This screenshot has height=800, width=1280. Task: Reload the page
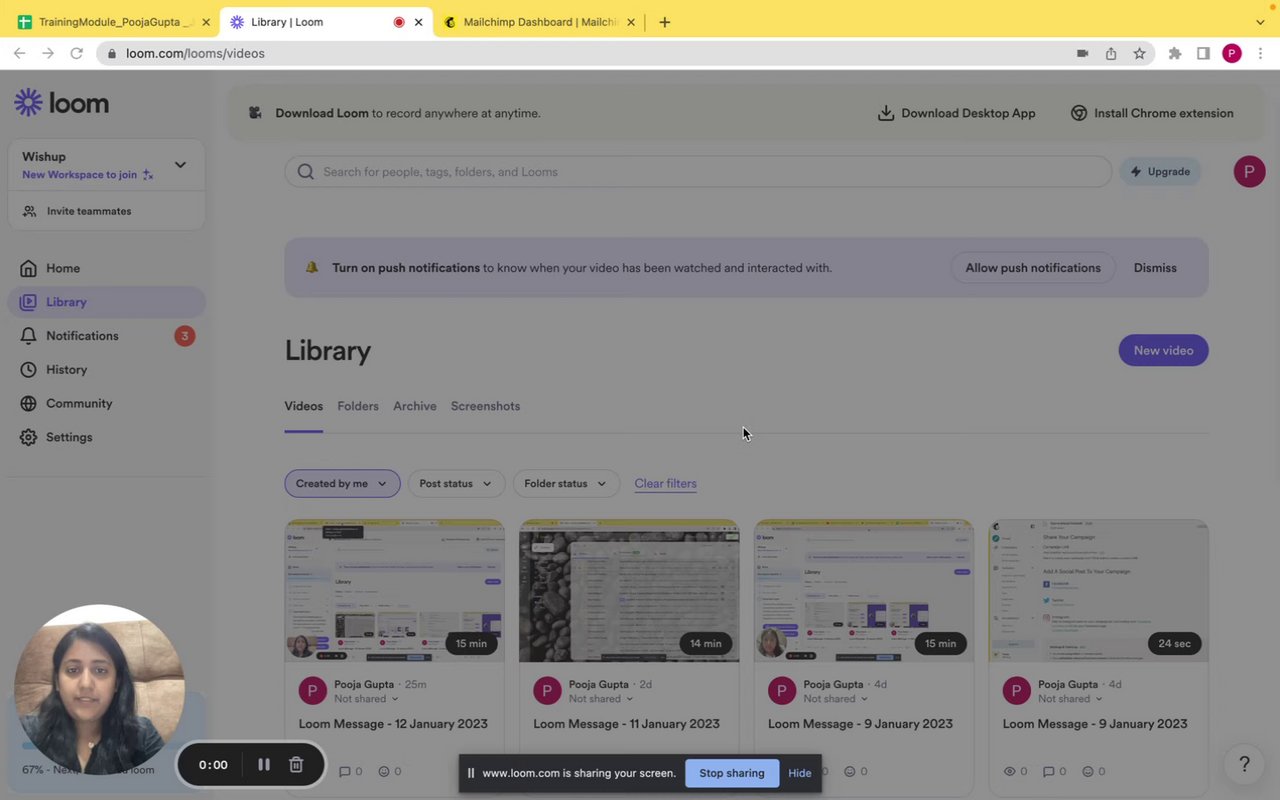[76, 53]
